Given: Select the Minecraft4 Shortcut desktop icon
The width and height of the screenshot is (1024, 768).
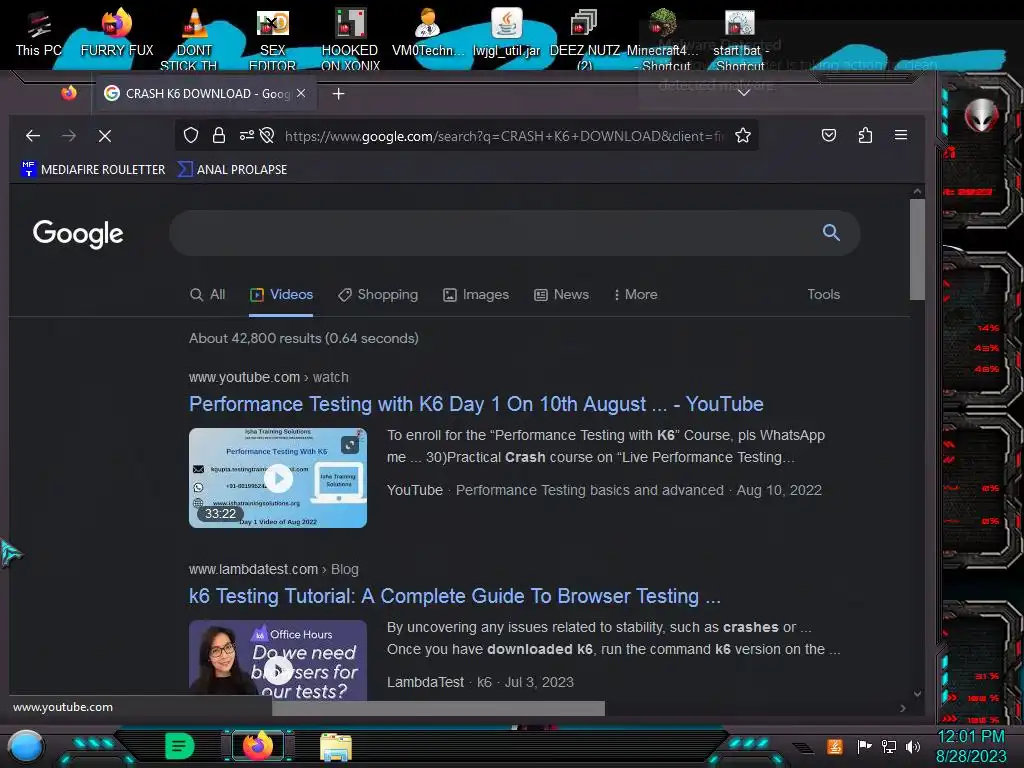Looking at the screenshot, I should [662, 38].
